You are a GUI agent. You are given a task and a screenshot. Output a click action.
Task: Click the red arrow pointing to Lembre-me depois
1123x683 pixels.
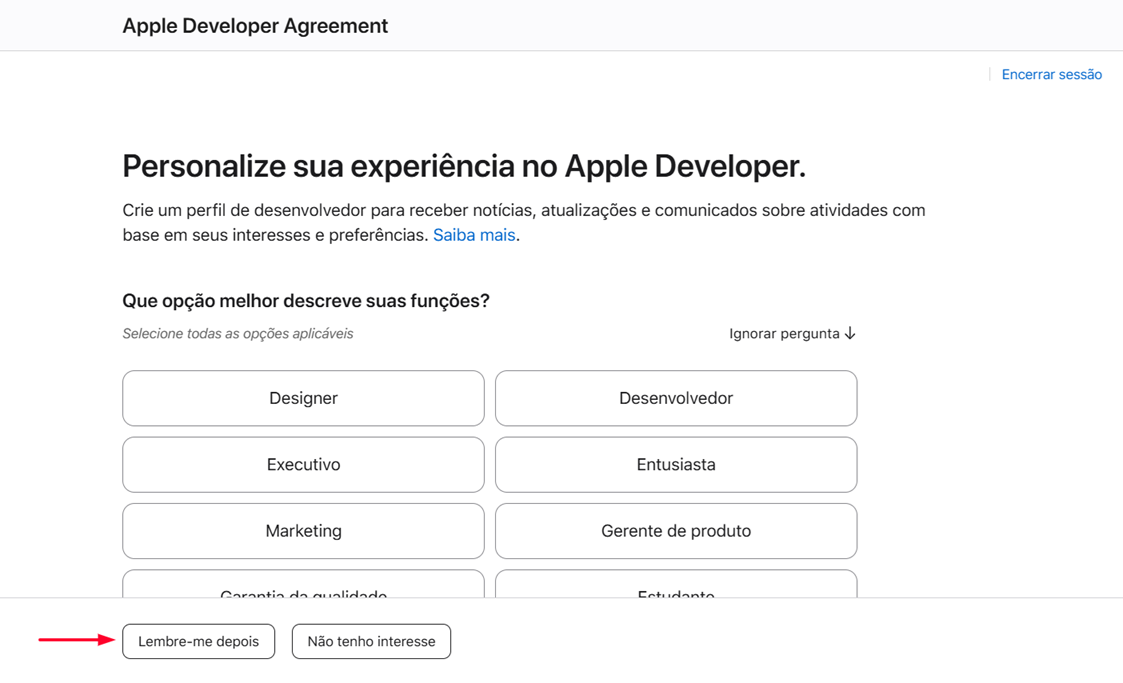(x=76, y=640)
